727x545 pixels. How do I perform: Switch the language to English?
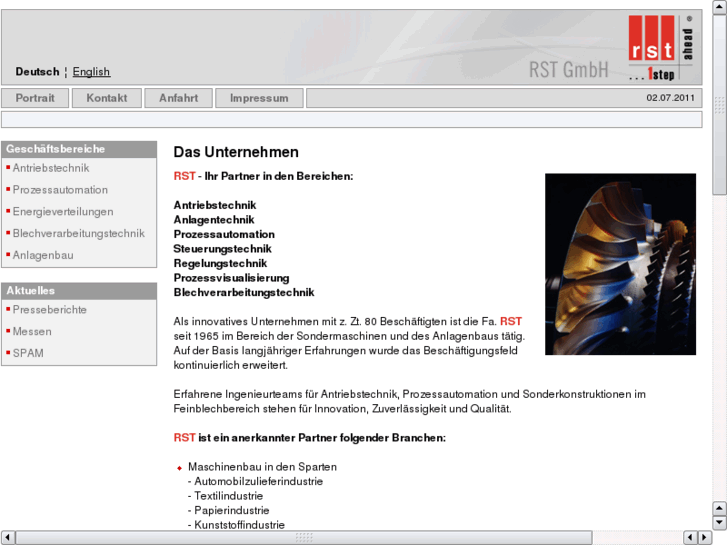pyautogui.click(x=91, y=72)
